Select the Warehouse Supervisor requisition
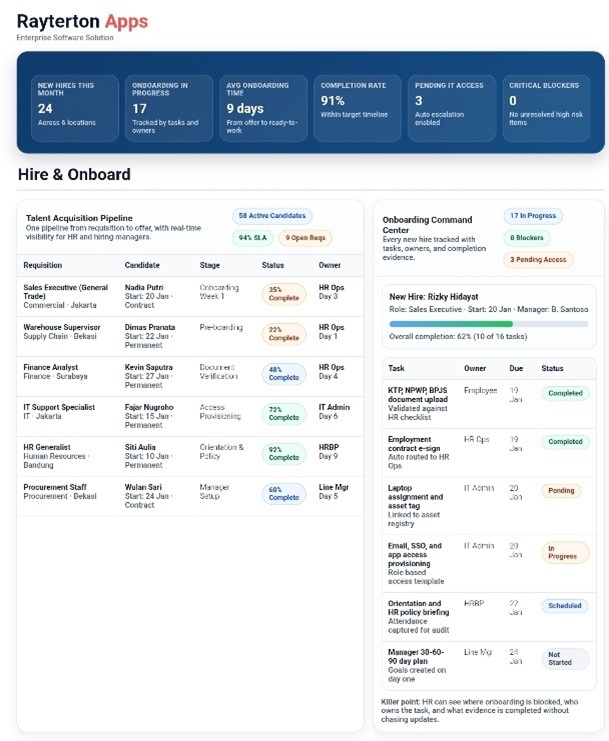 [x=61, y=327]
